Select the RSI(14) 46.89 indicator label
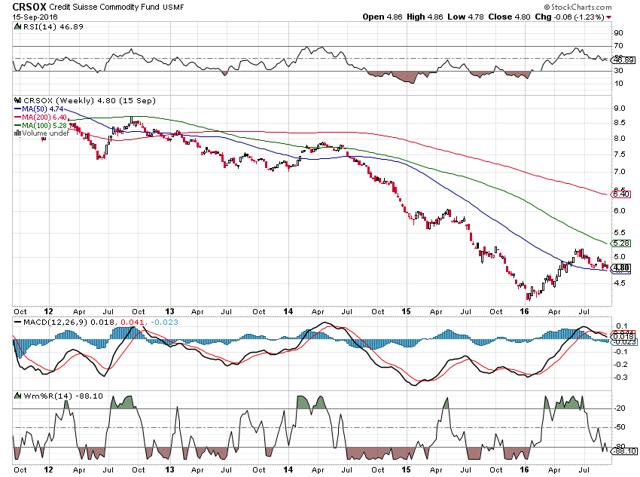The width and height of the screenshot is (640, 477). (x=53, y=27)
